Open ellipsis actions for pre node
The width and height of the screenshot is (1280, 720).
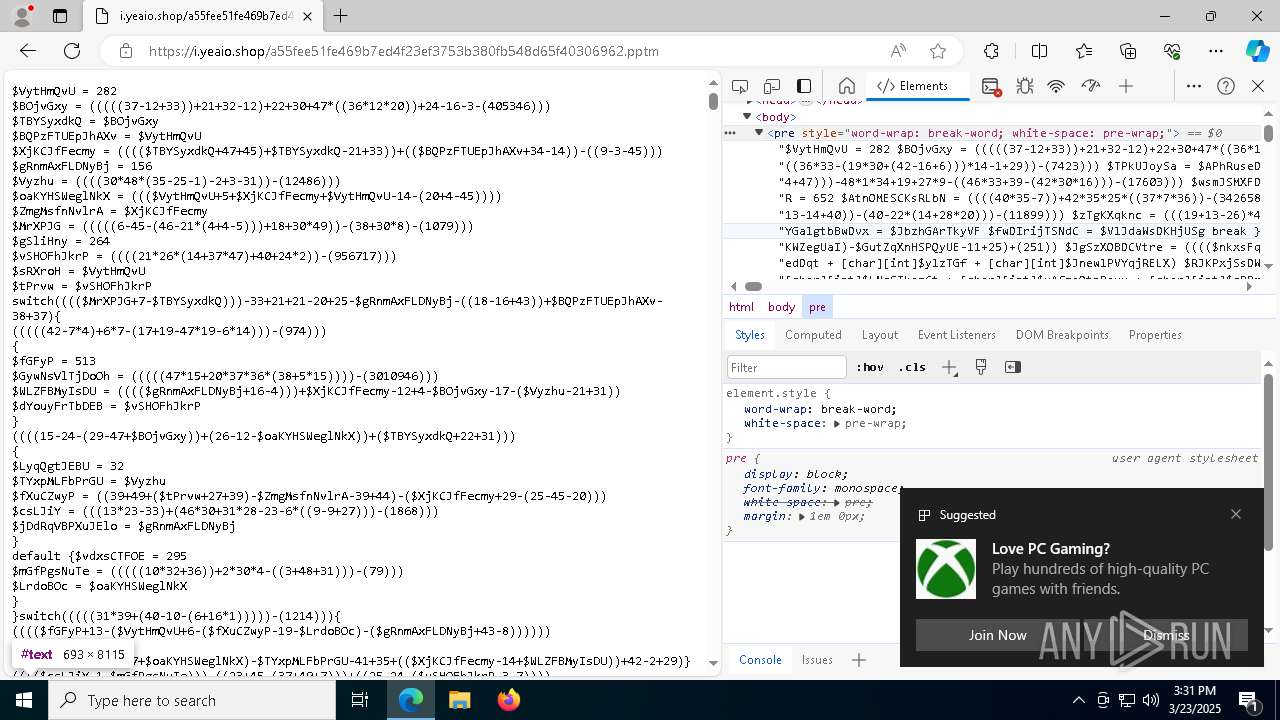pyautogui.click(x=731, y=133)
